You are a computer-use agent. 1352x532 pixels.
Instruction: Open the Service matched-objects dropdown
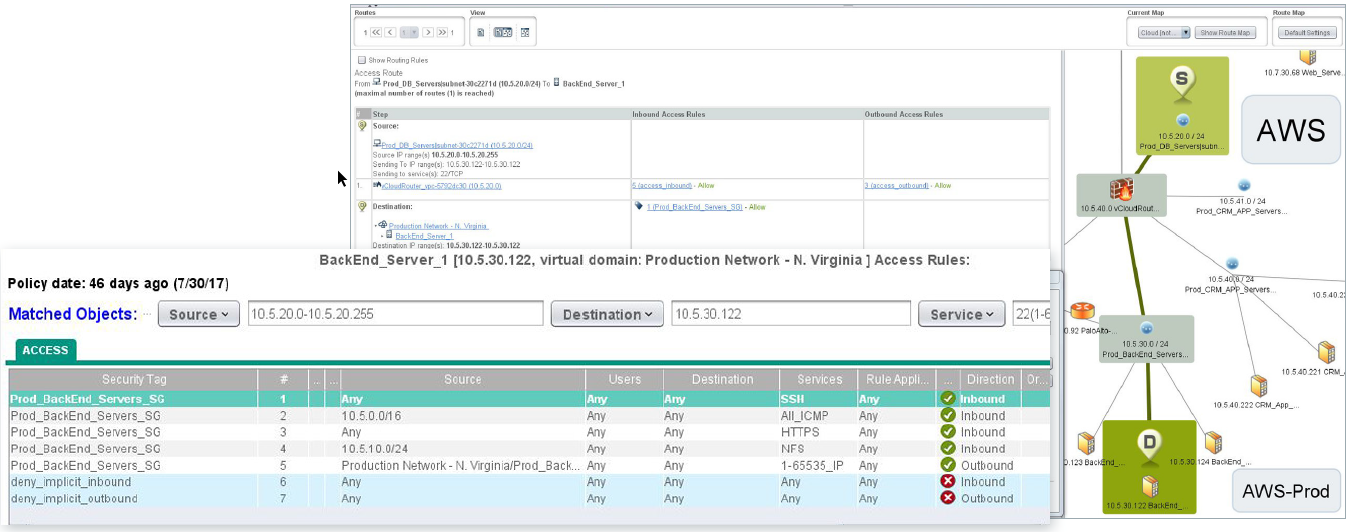(961, 314)
